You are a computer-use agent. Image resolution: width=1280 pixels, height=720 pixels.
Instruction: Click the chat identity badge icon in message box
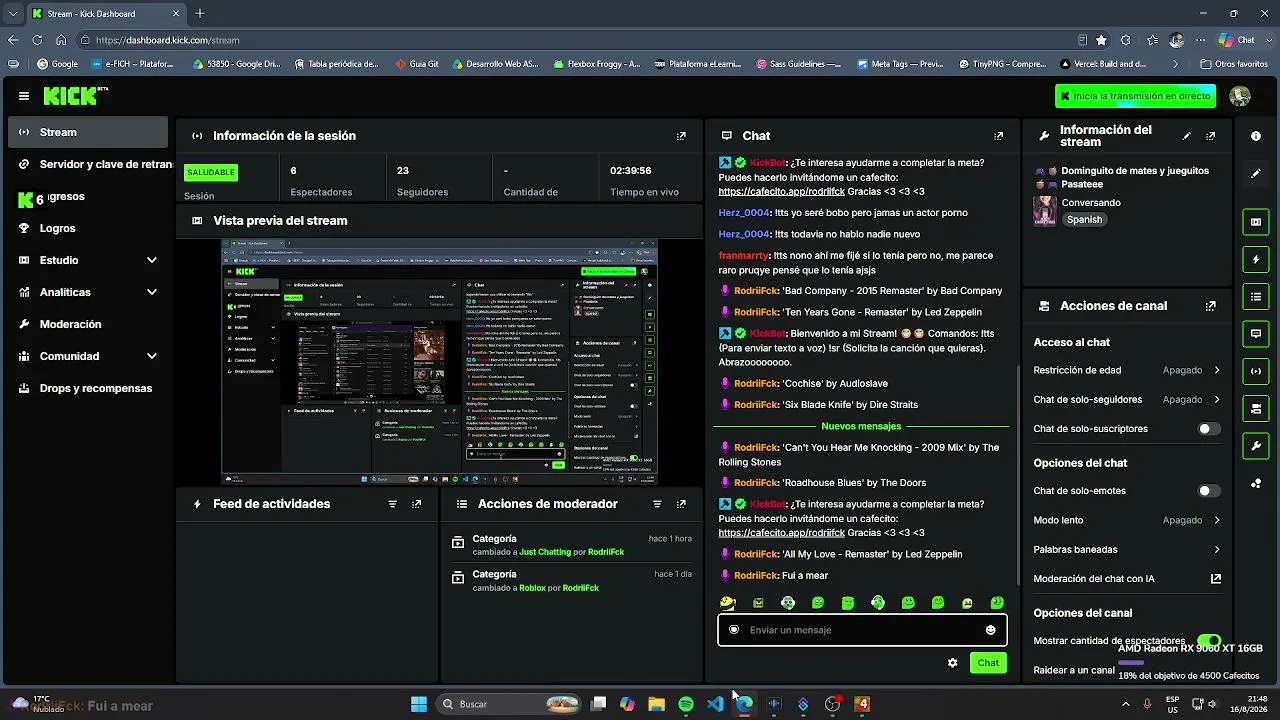tap(734, 630)
